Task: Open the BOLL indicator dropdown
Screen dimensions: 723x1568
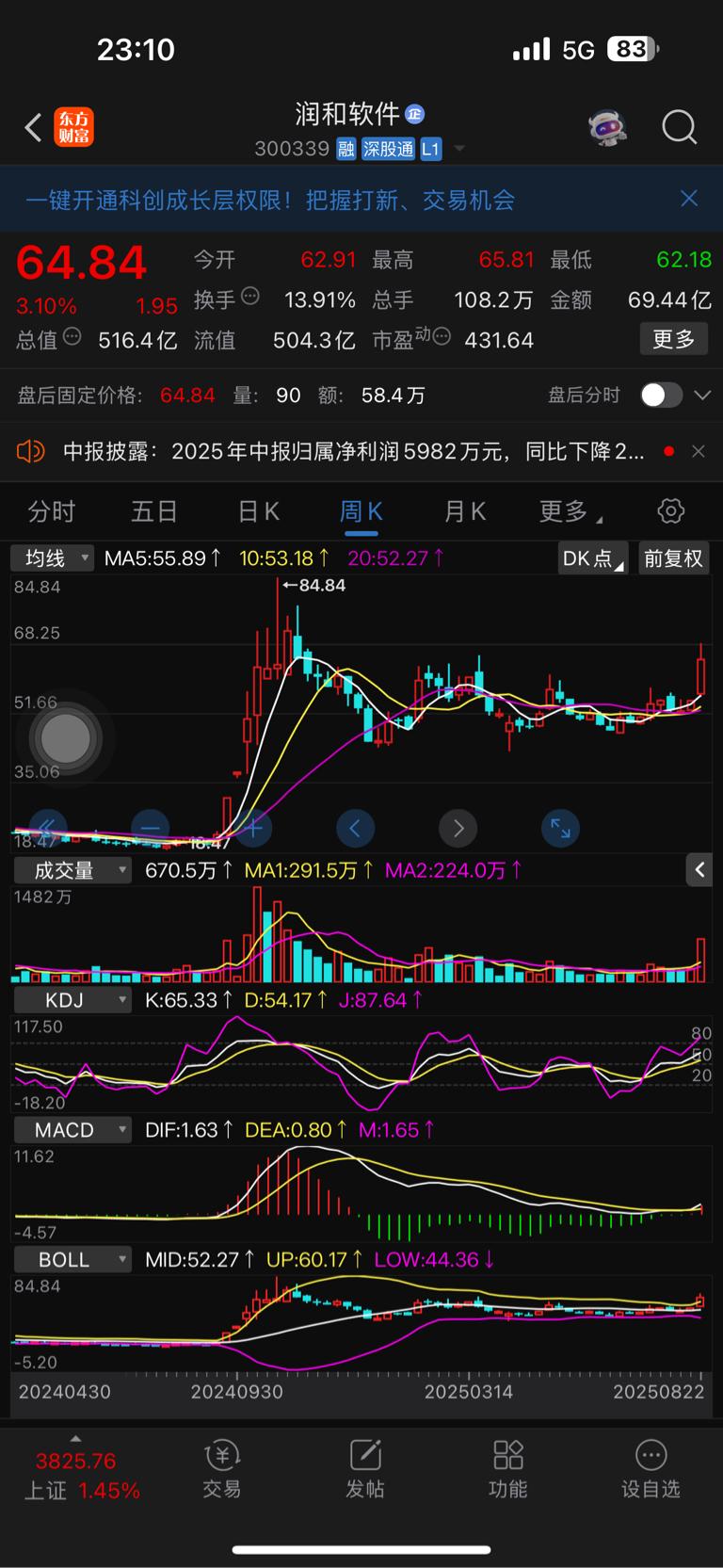Action: click(72, 1260)
